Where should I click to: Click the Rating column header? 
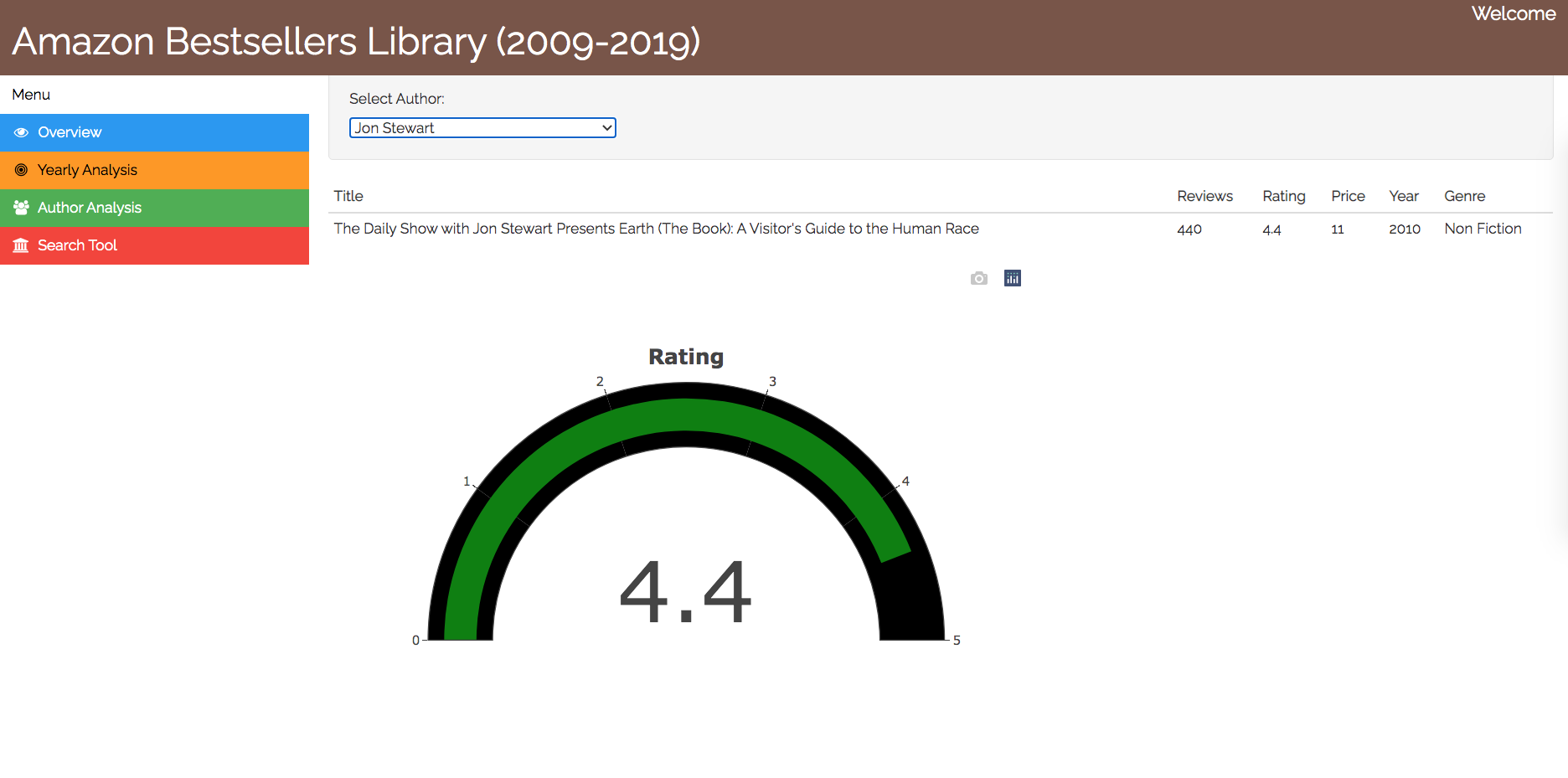point(1284,196)
